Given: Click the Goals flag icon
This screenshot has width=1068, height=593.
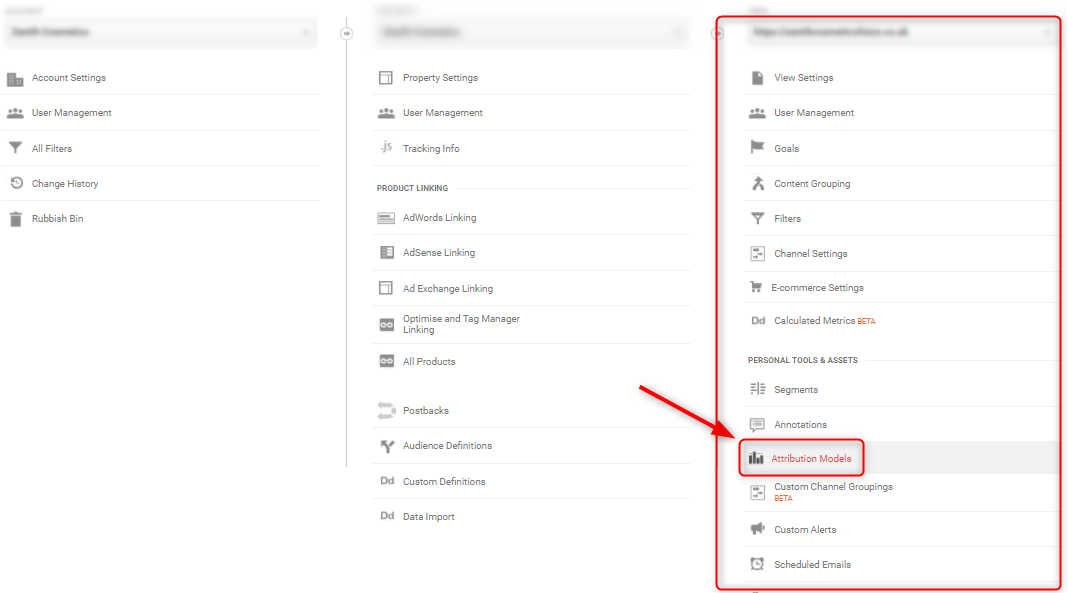Looking at the screenshot, I should [x=757, y=146].
